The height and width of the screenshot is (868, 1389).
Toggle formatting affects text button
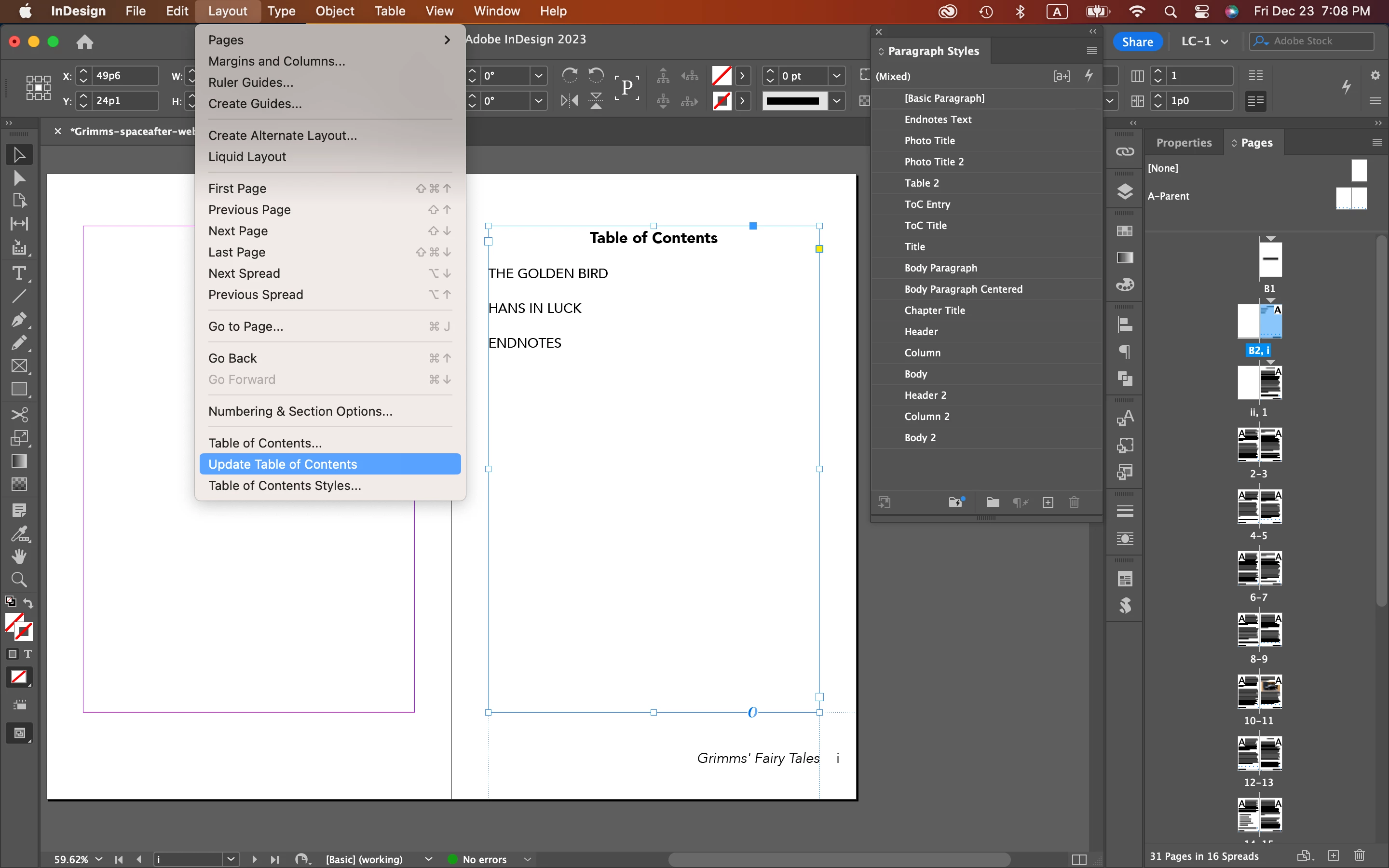(27, 654)
